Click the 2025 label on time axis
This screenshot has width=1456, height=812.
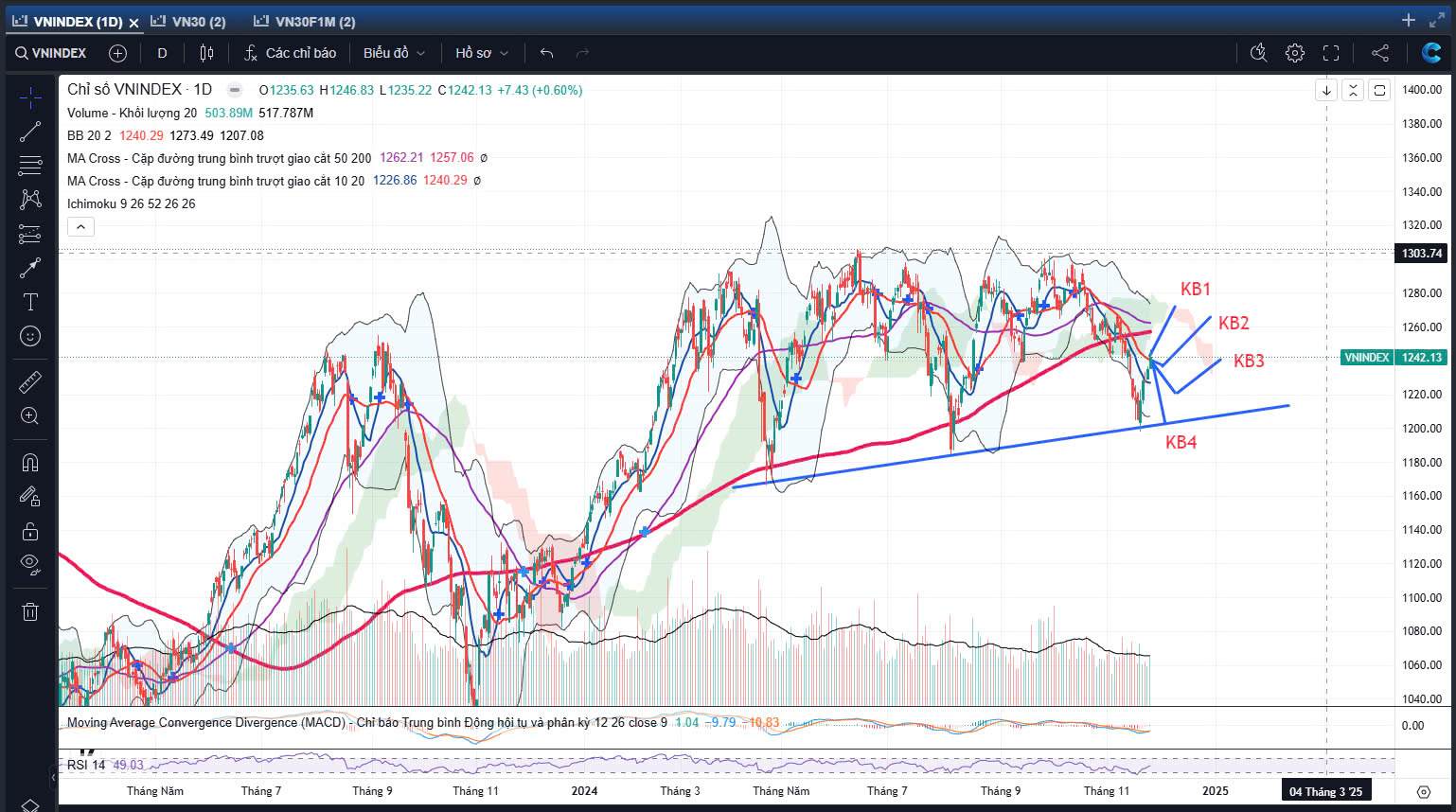(1216, 791)
